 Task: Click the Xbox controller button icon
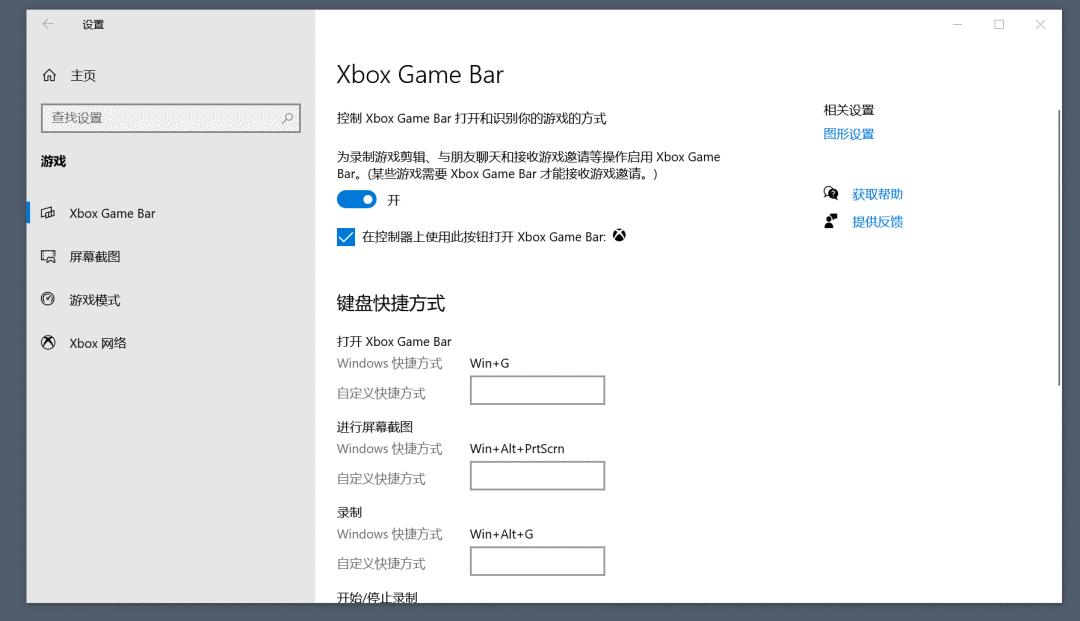[619, 236]
